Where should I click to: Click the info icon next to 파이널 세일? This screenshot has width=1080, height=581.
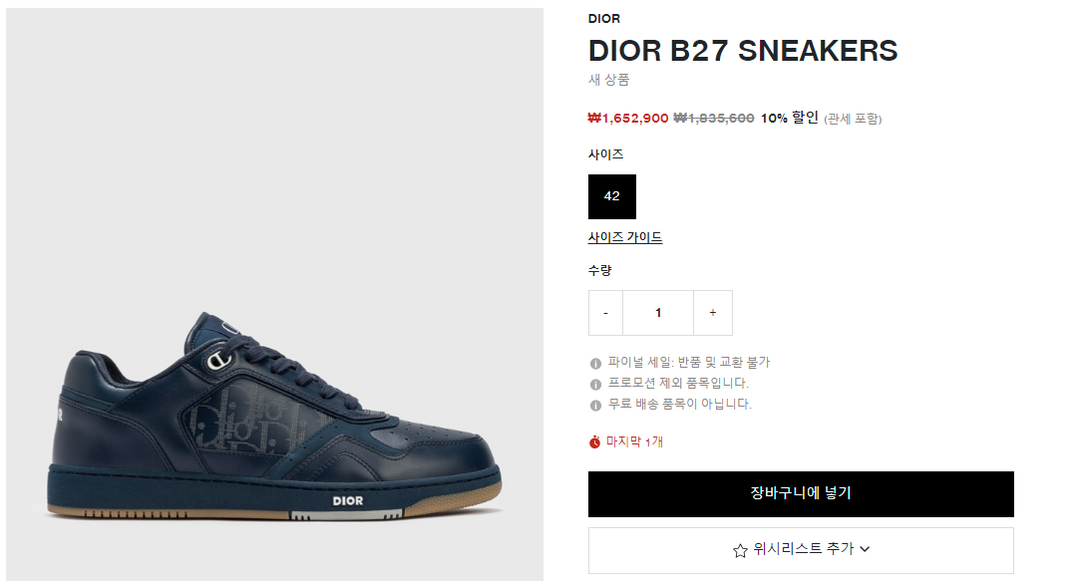coord(595,363)
